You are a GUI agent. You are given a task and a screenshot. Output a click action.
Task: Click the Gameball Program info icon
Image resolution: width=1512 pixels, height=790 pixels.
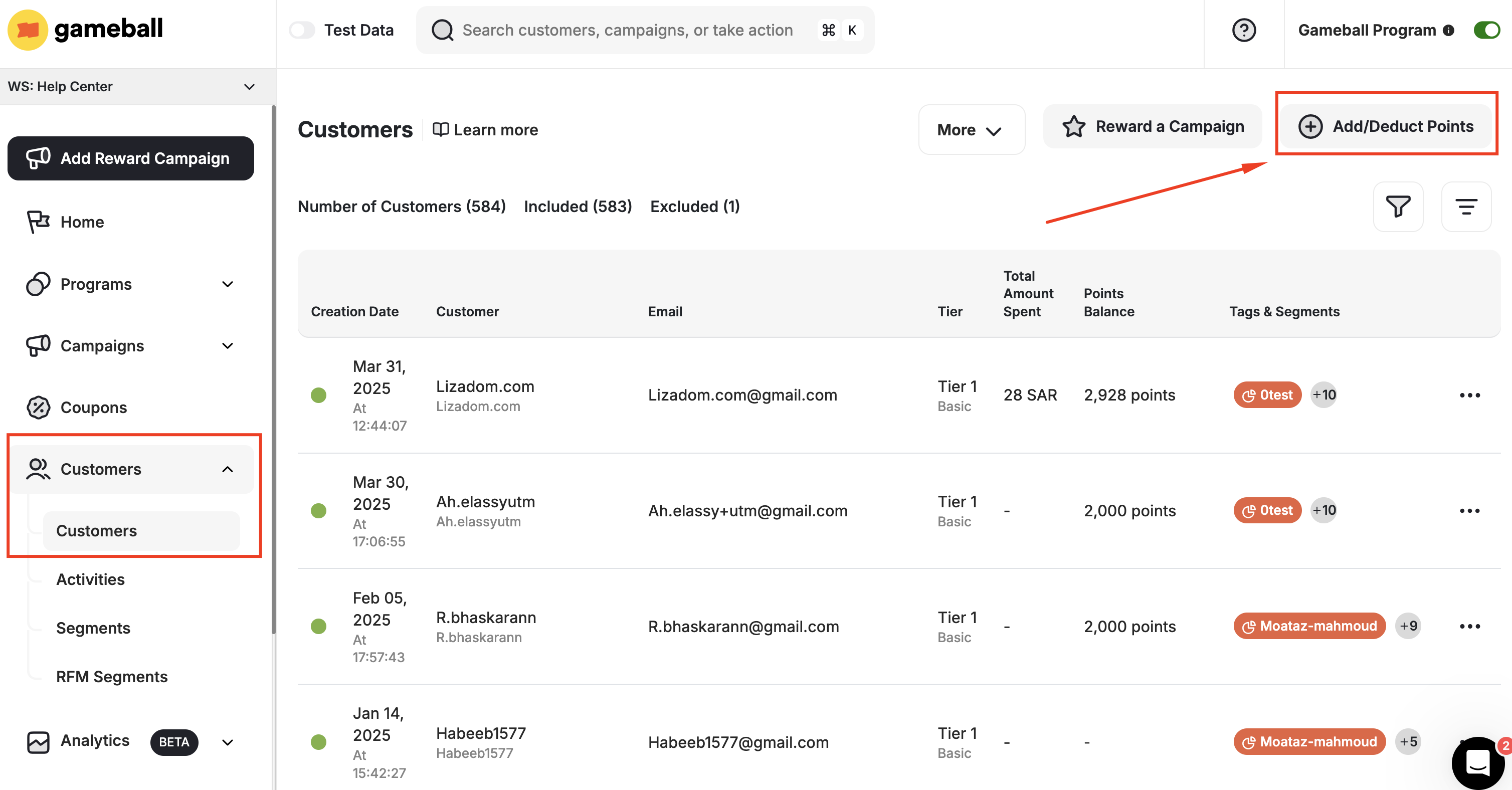(x=1449, y=31)
